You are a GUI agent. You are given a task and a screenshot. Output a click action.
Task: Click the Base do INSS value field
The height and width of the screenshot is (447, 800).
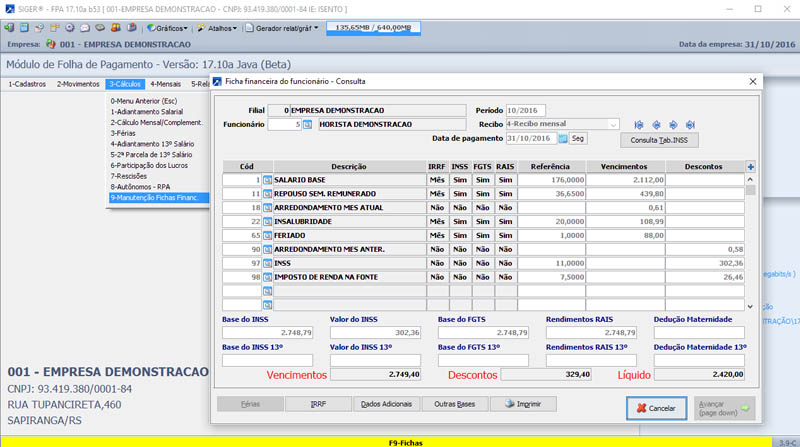pos(267,333)
